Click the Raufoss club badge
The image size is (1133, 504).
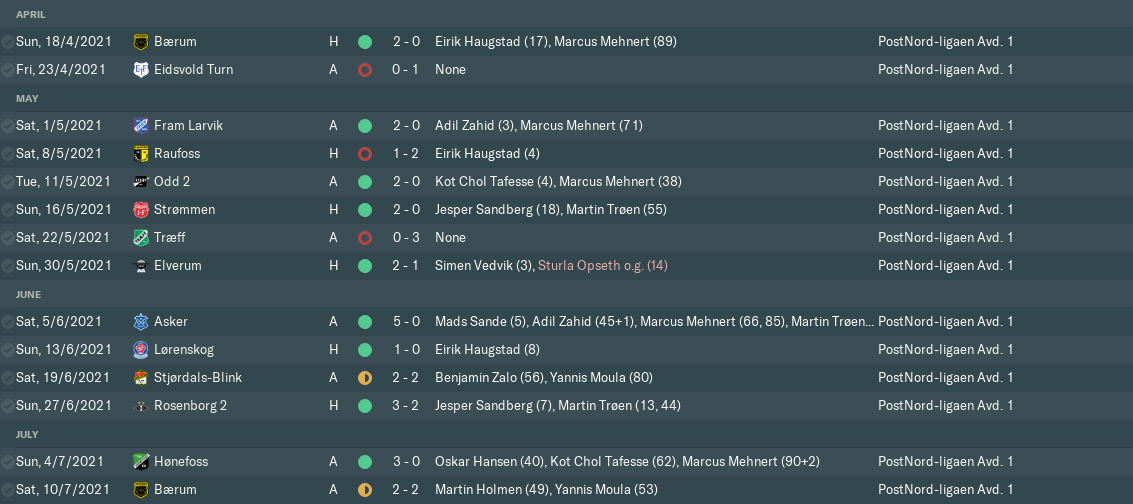(x=140, y=154)
